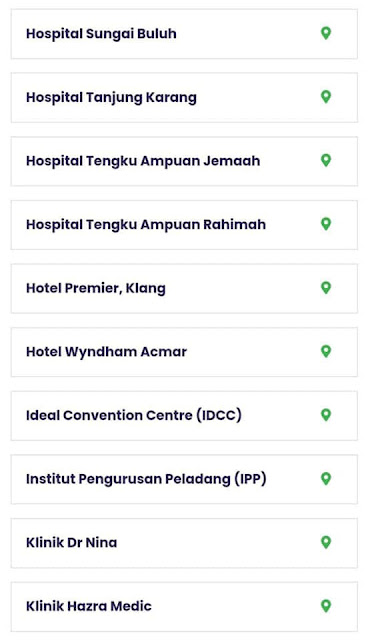
Task: Select Ideal Convention Centre (IDCC) item
Action: tap(184, 416)
